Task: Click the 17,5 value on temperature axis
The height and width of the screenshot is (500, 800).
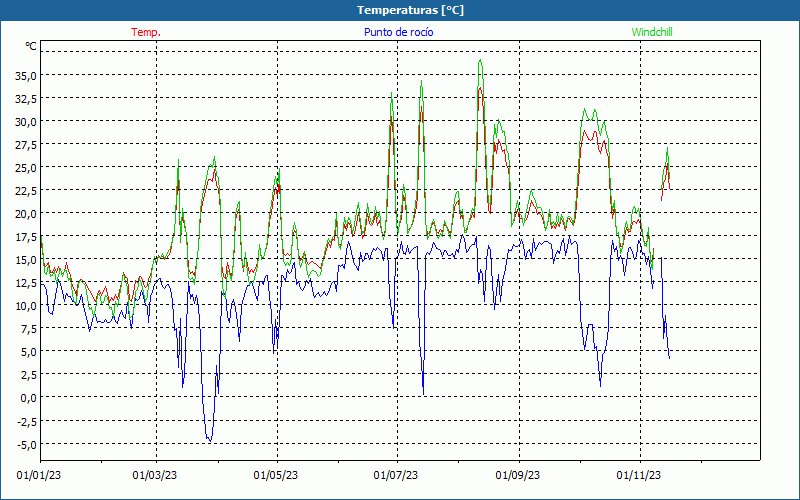Action: pos(26,237)
